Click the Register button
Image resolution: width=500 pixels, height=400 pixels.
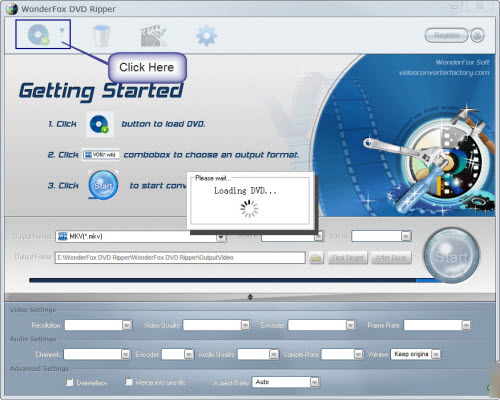[x=447, y=35]
